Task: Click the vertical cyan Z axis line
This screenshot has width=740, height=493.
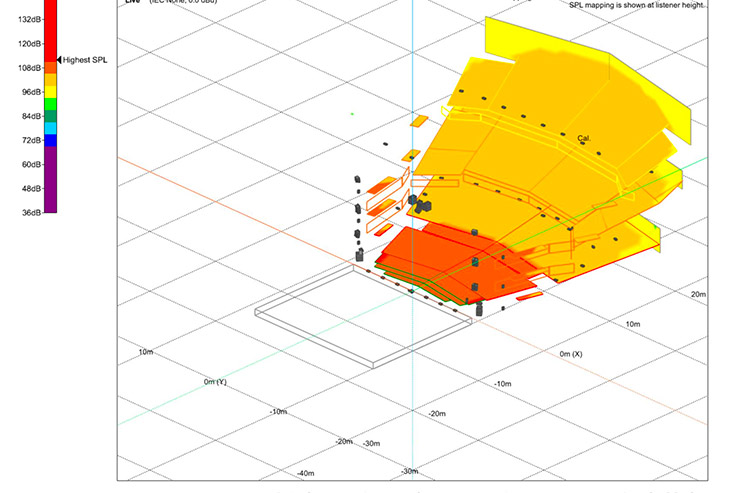Action: (x=412, y=60)
